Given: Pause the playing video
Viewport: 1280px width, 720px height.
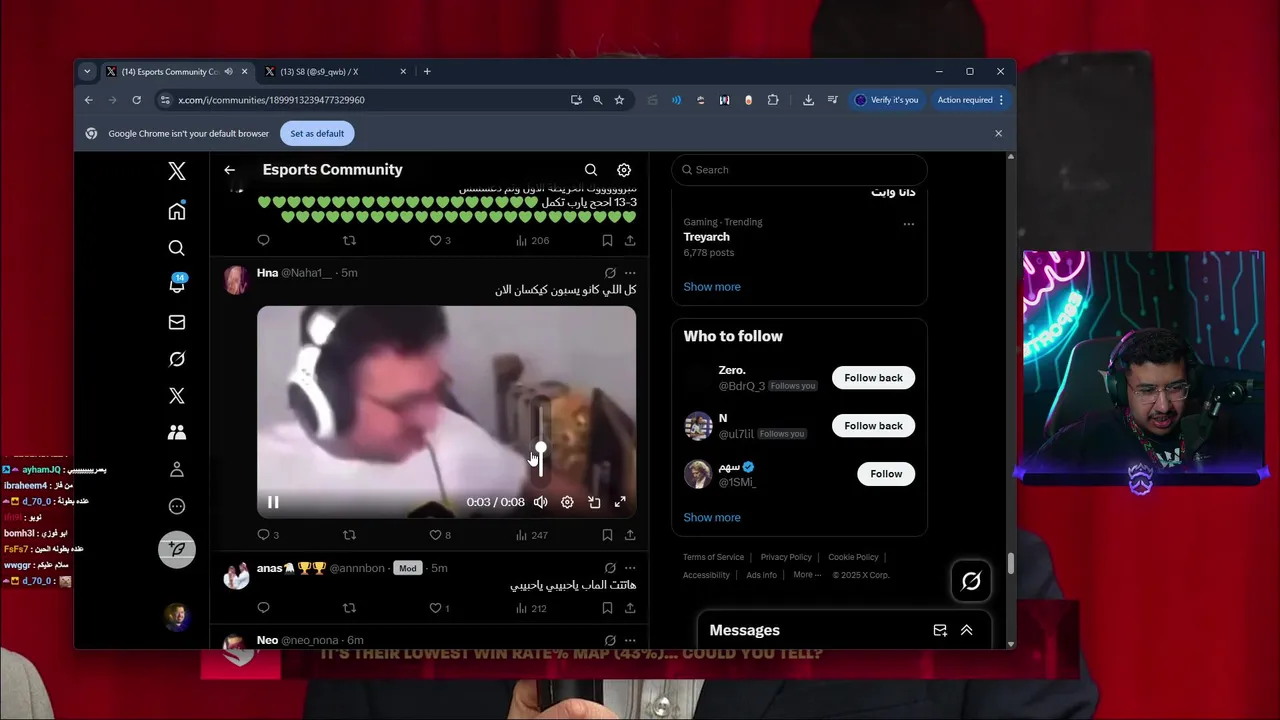Looking at the screenshot, I should [x=273, y=502].
